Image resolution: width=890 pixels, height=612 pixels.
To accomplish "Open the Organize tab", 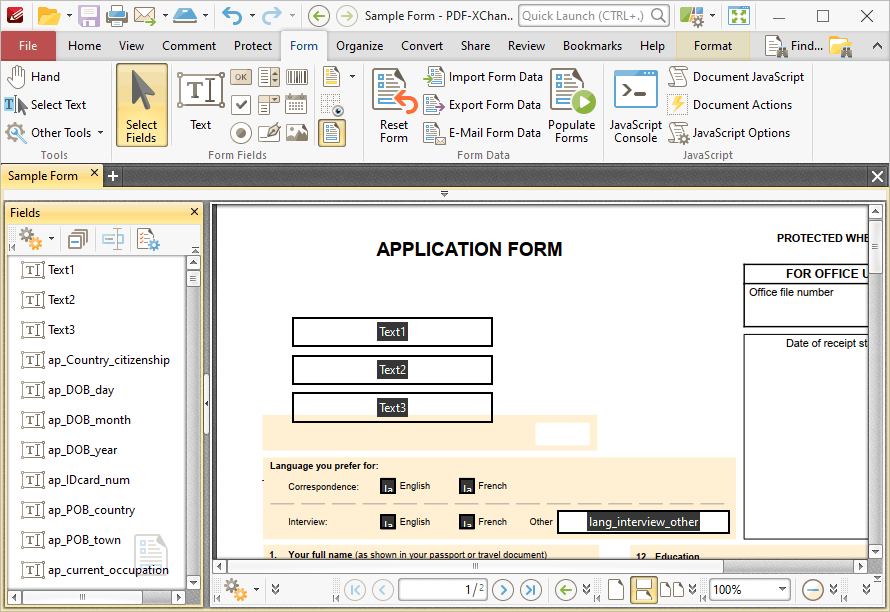I will 359,46.
